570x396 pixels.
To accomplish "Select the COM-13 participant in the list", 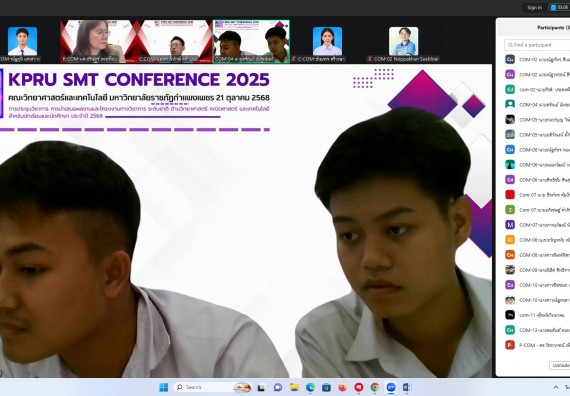I will (537, 330).
